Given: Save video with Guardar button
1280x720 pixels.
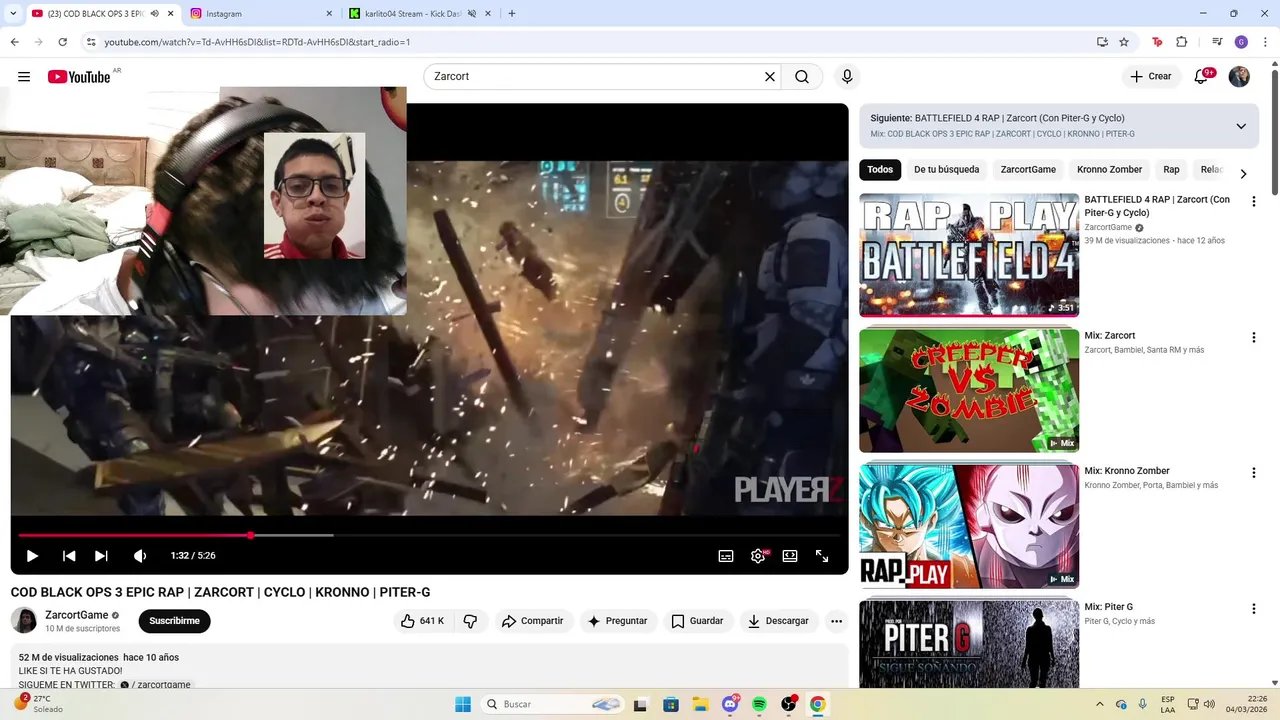Looking at the screenshot, I should (x=697, y=621).
